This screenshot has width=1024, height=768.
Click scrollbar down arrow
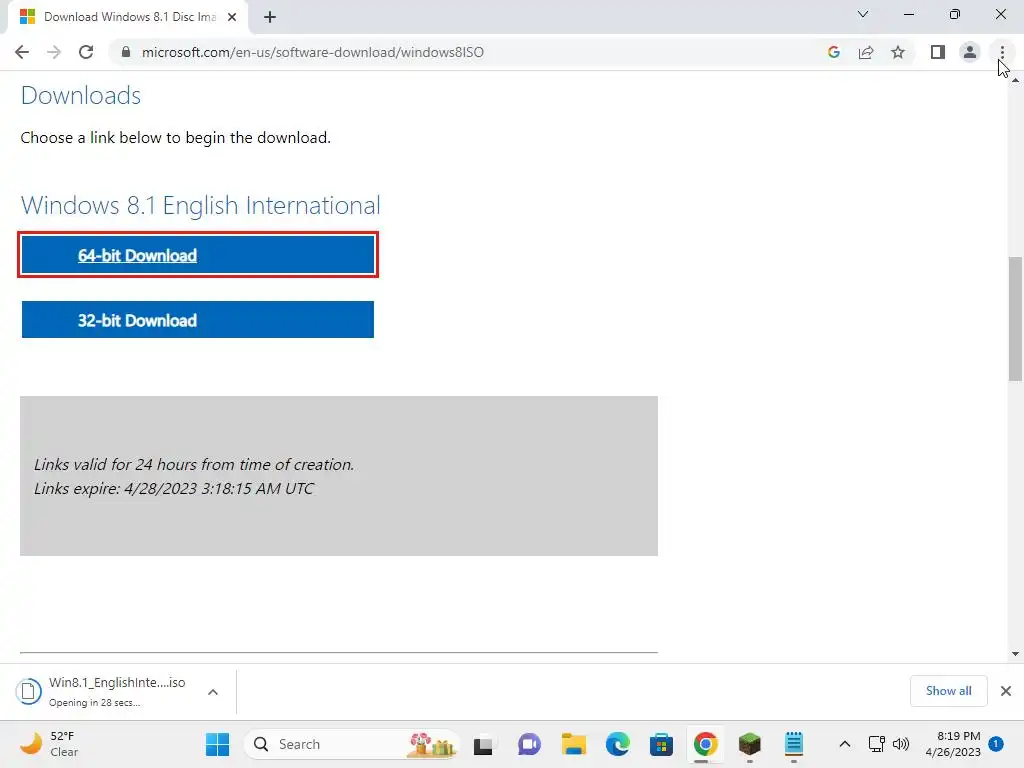point(1015,654)
